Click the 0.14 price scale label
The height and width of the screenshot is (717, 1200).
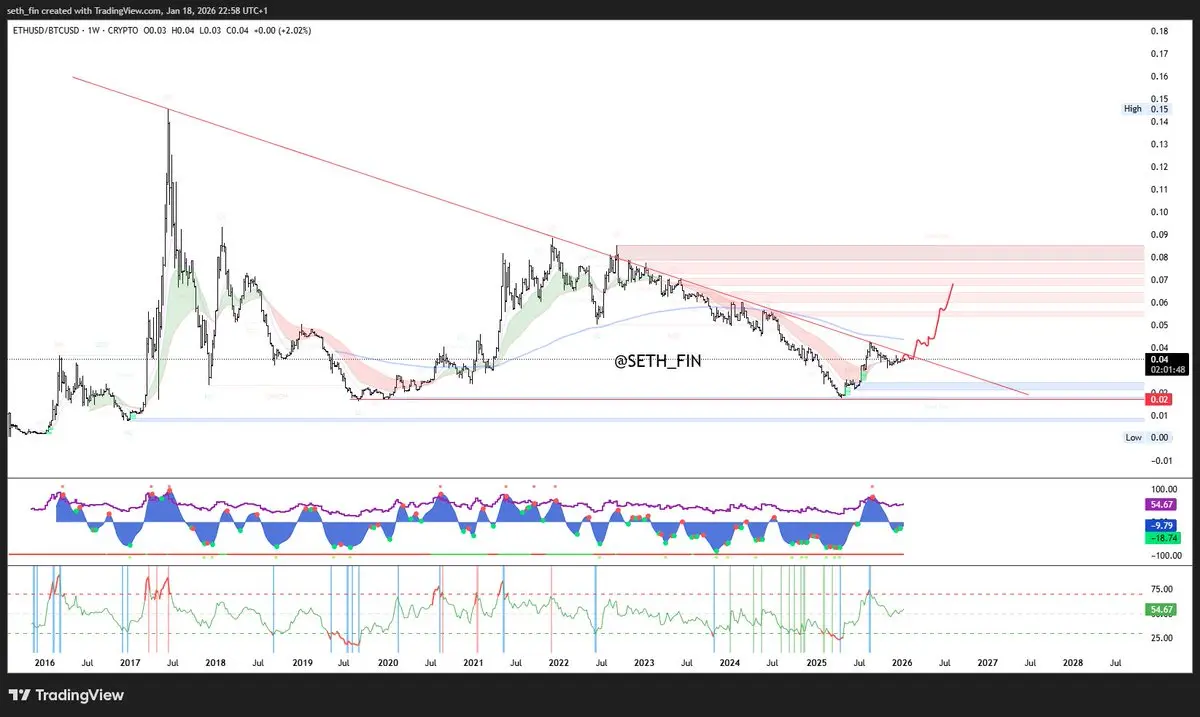pos(1159,122)
